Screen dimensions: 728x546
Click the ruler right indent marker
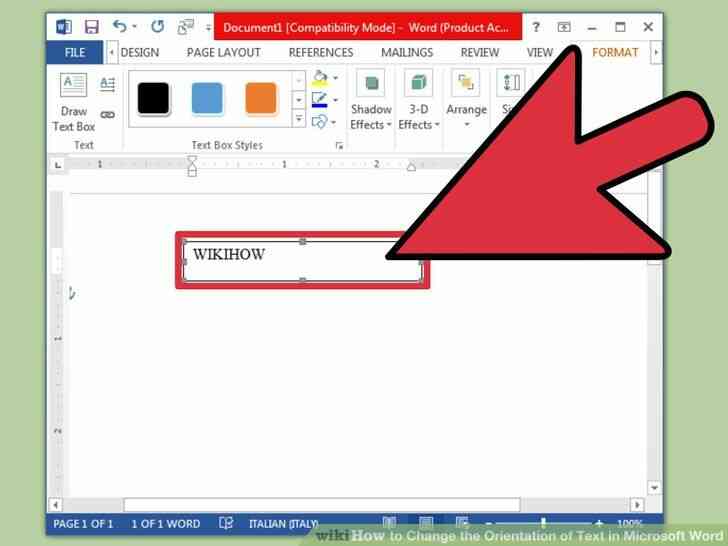coord(411,166)
